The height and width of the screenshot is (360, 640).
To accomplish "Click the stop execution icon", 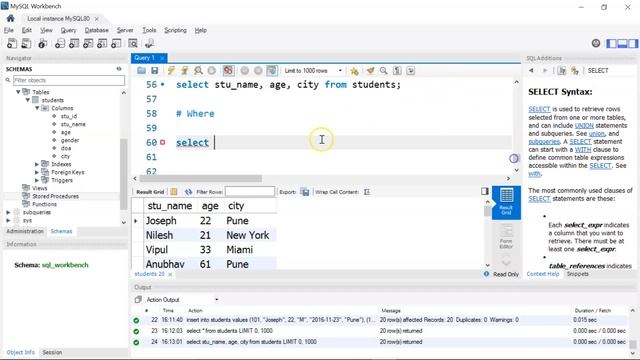I will click(x=211, y=71).
